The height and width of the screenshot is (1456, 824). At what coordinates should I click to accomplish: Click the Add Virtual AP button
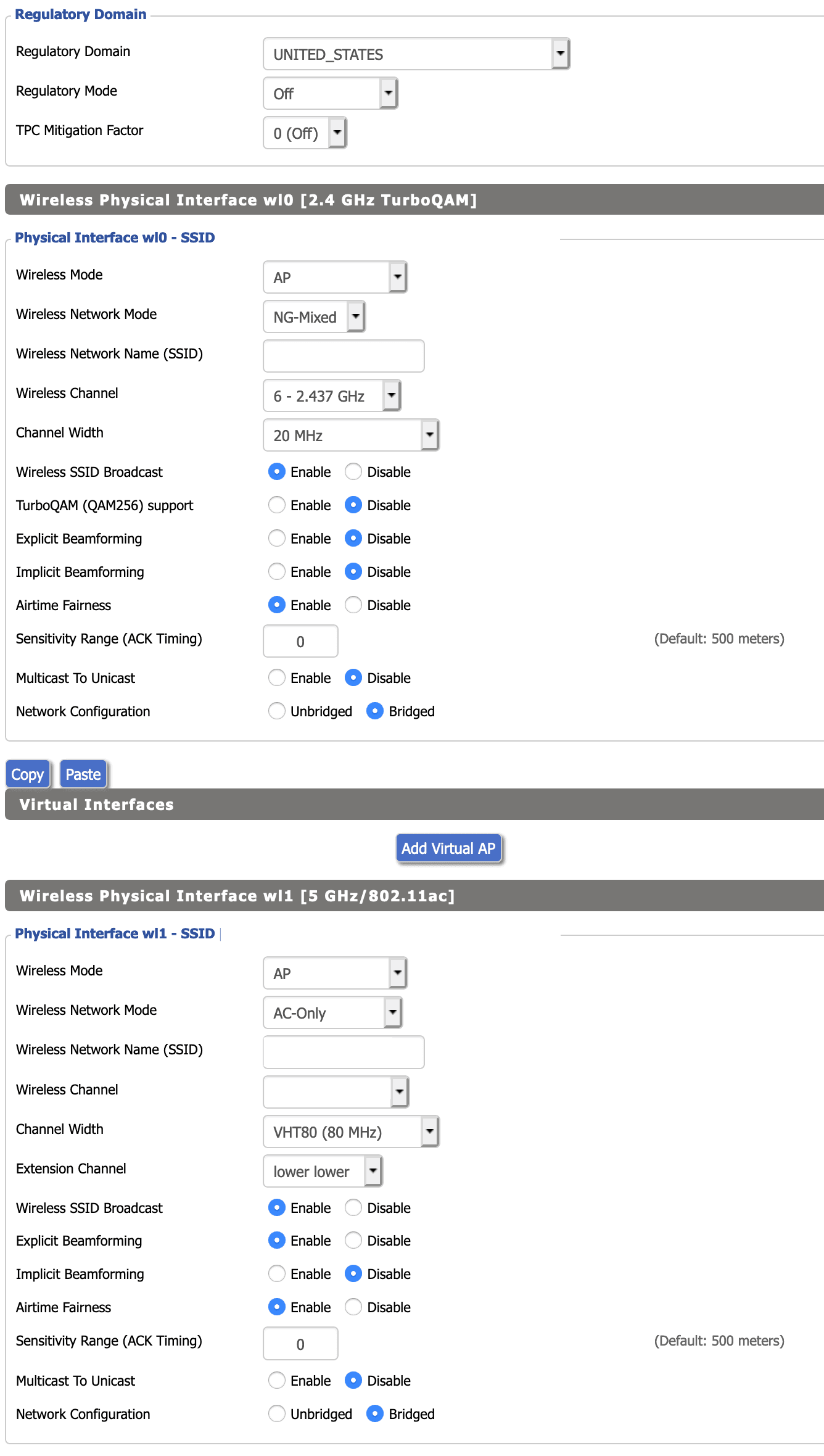pos(448,848)
